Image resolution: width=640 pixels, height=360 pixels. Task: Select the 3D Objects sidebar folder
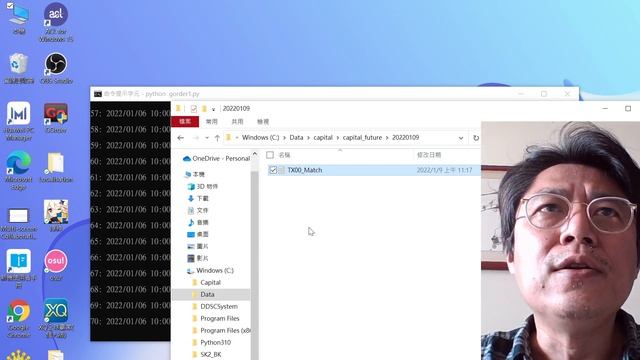point(203,187)
